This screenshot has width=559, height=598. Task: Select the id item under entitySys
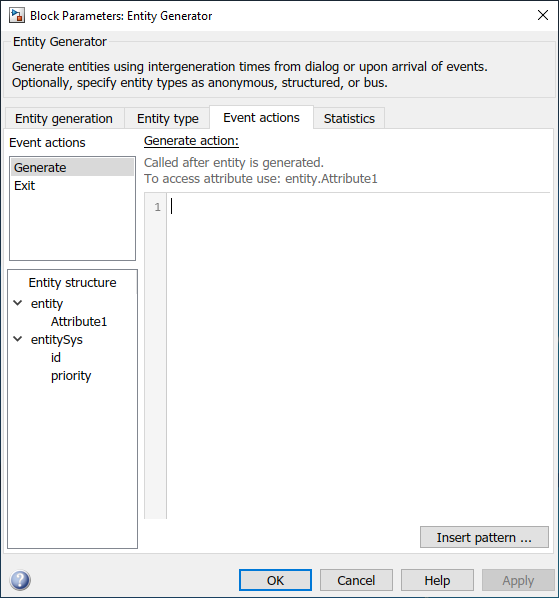coord(56,357)
